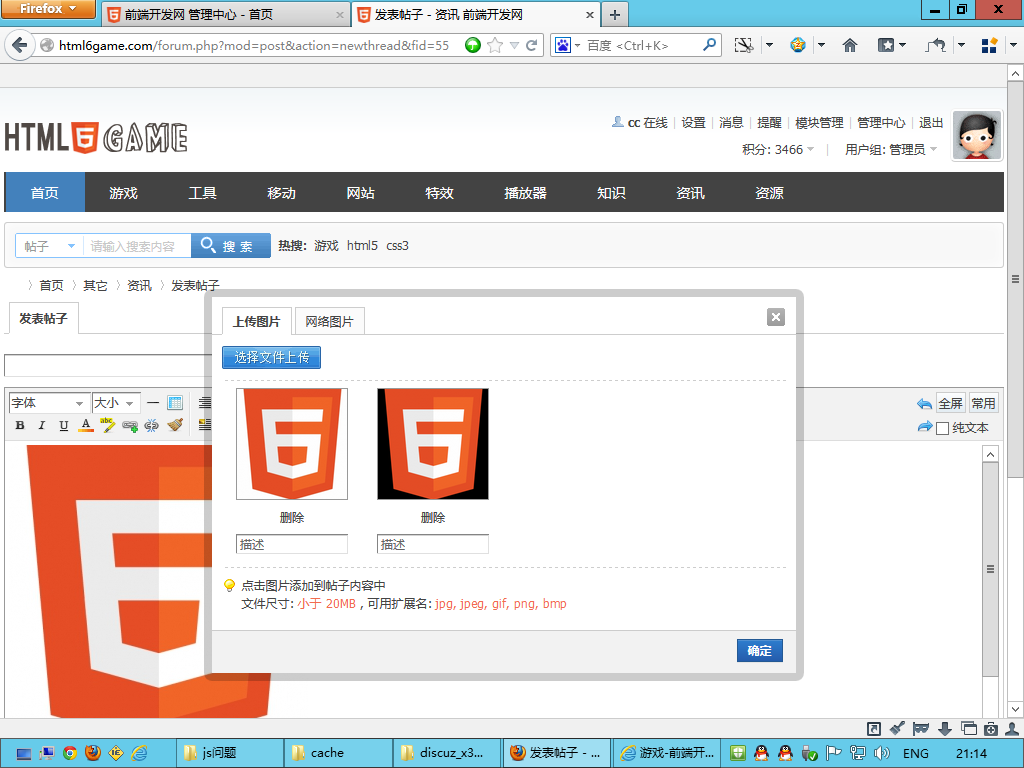
Task: Focus the description field under the black-background image
Action: pyautogui.click(x=433, y=544)
